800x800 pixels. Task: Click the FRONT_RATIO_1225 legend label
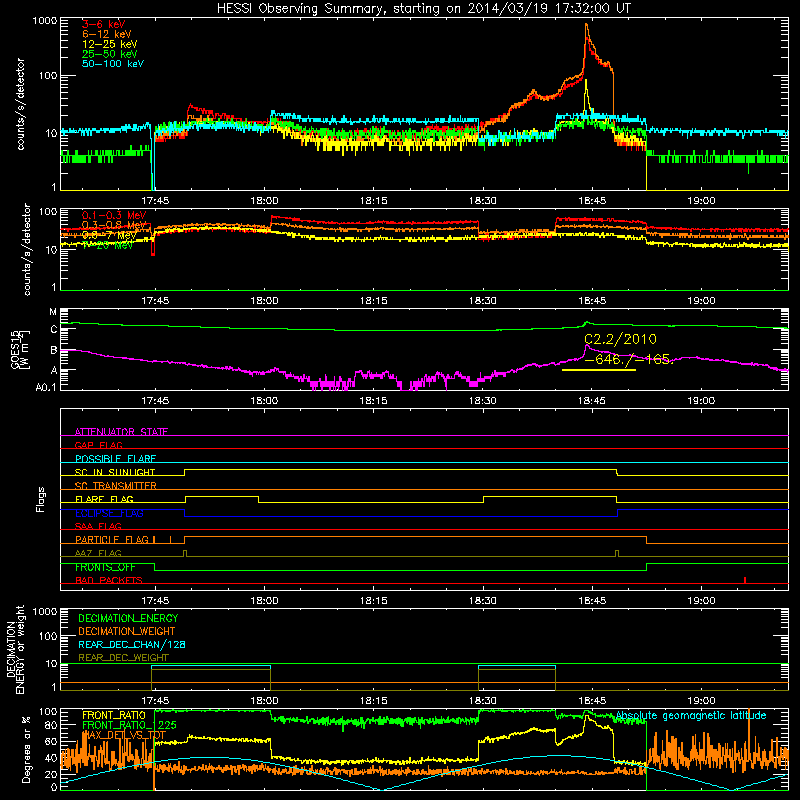[130, 725]
